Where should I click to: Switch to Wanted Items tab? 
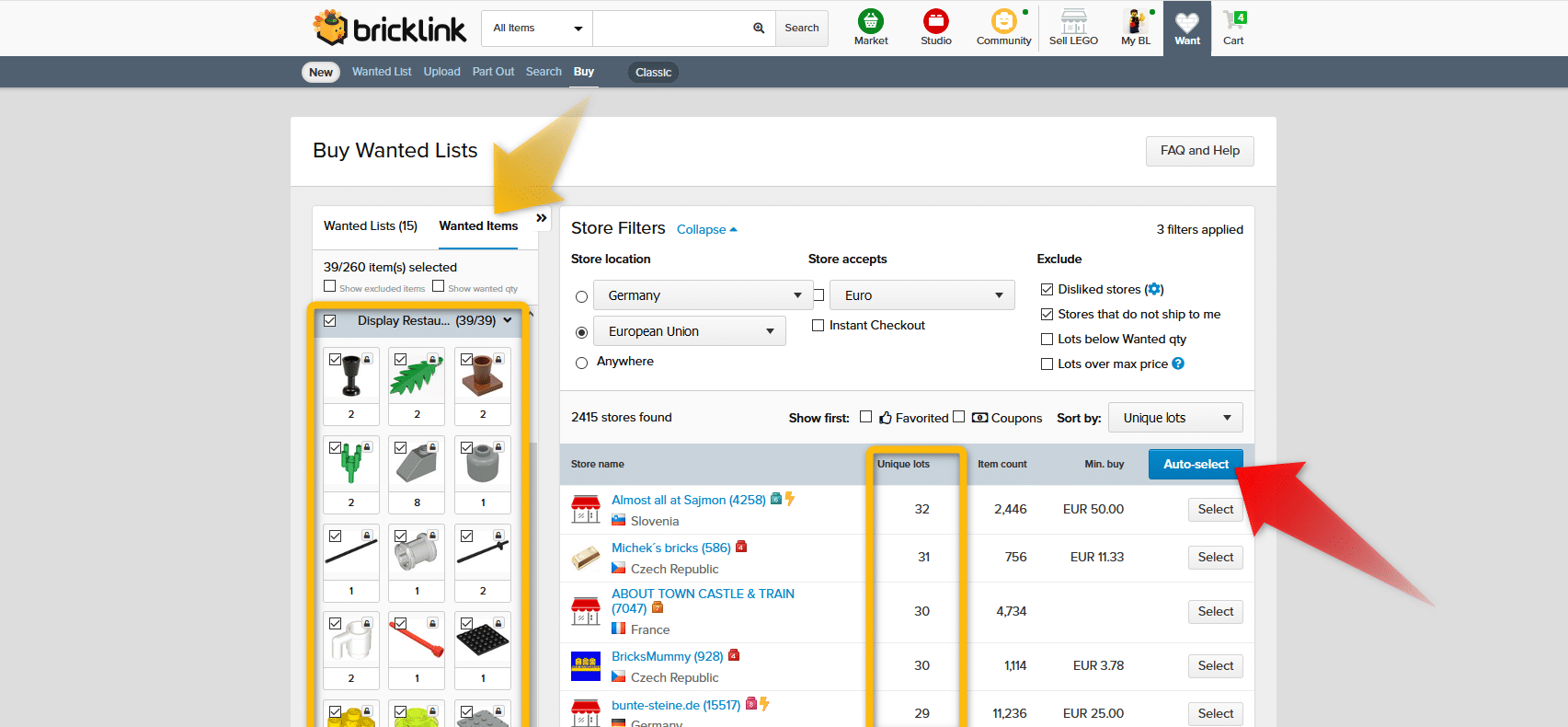(478, 225)
